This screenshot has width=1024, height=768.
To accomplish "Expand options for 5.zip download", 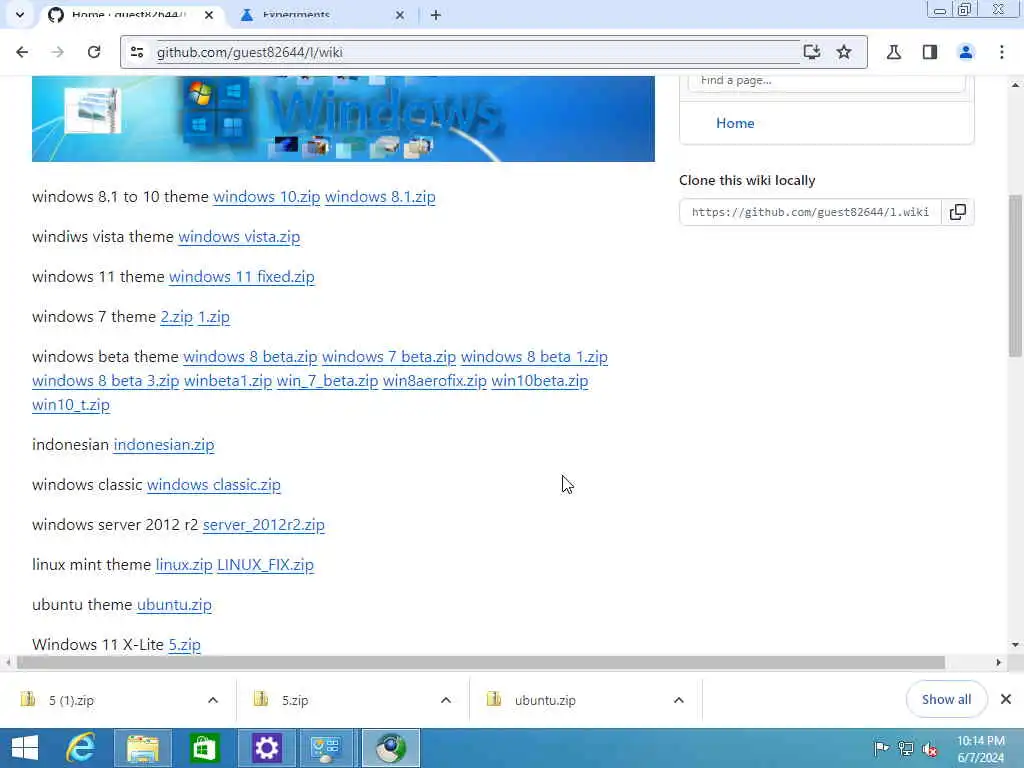I will point(446,700).
